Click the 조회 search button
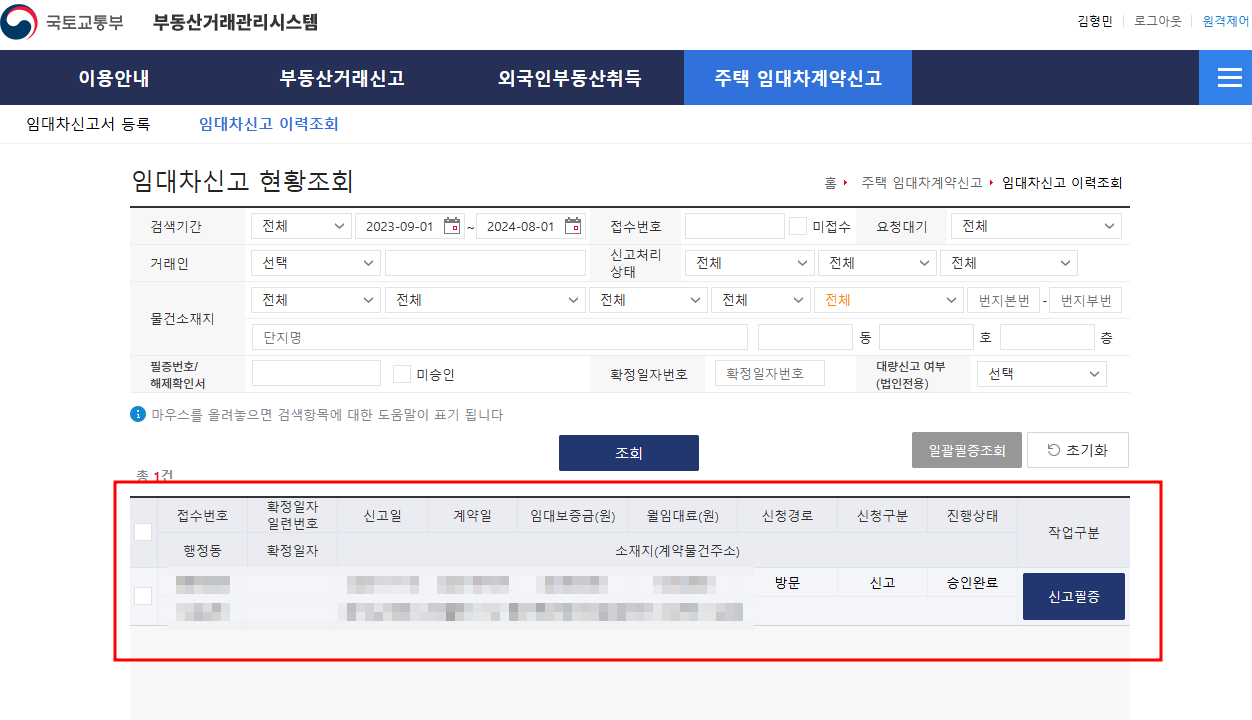The width and height of the screenshot is (1252, 720). 628,452
